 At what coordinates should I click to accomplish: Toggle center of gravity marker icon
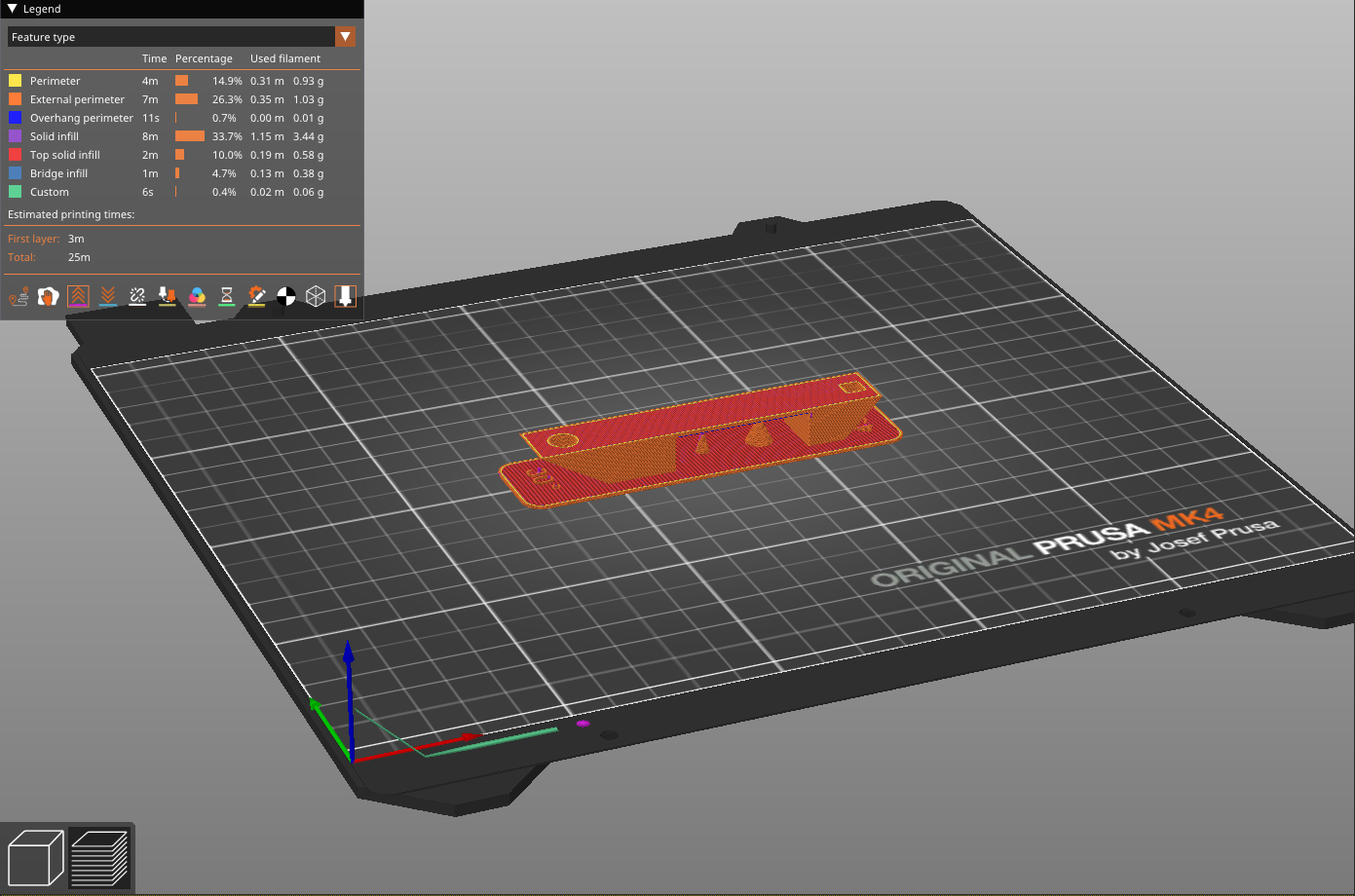pos(286,296)
